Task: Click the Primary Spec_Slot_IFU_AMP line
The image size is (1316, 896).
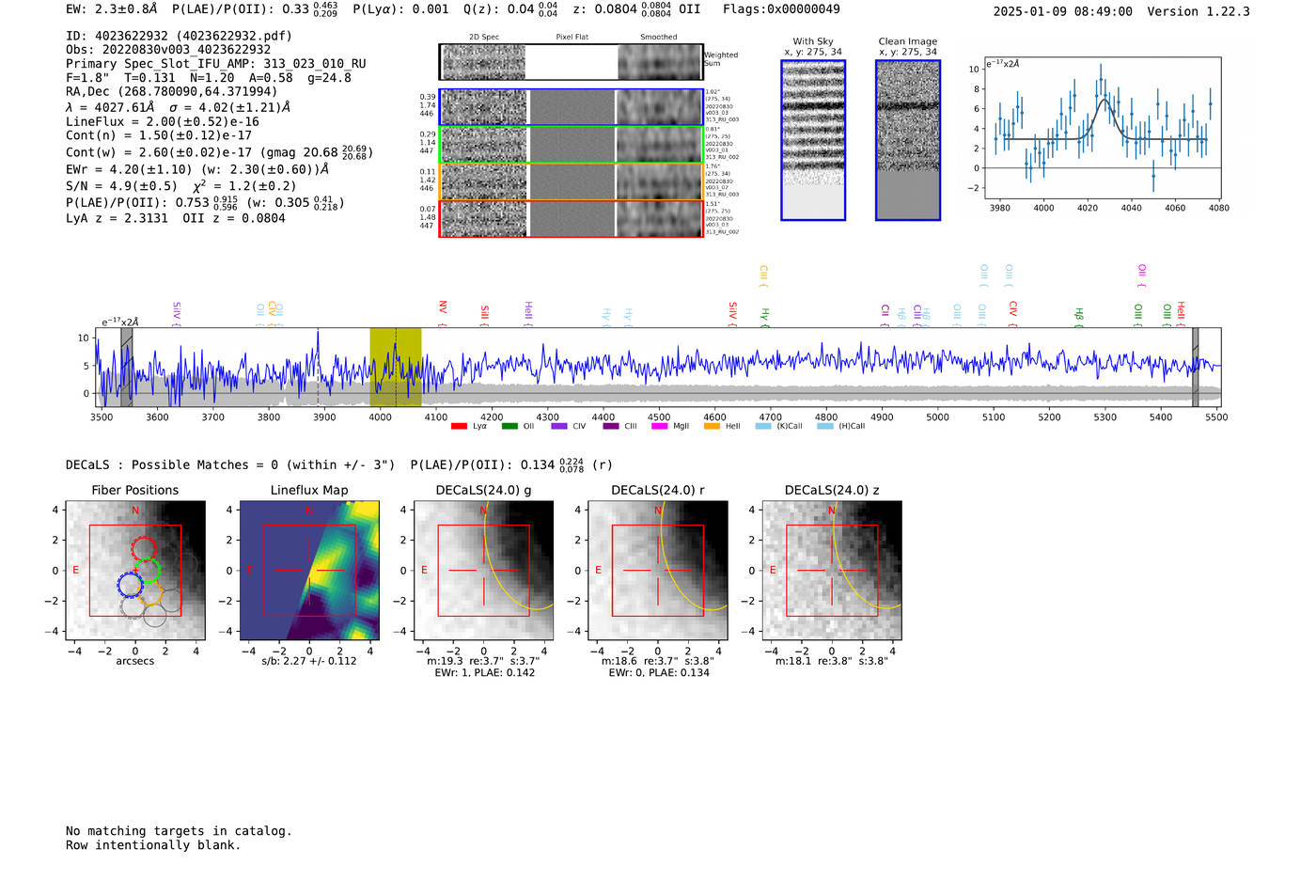Action: (216, 64)
